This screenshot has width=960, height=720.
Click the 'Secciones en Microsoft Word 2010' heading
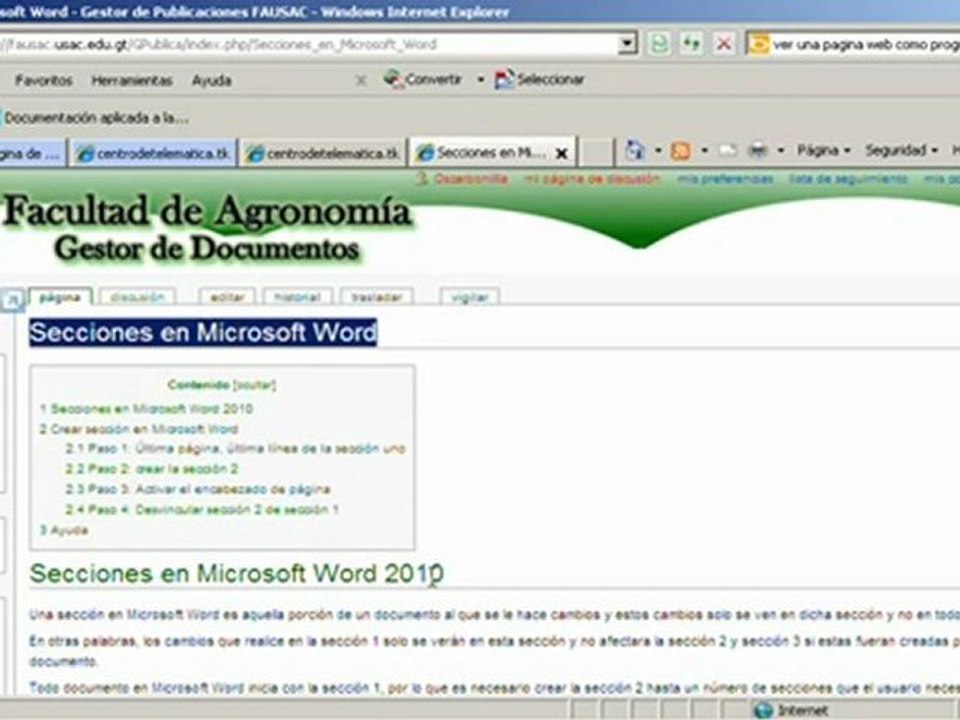click(236, 574)
